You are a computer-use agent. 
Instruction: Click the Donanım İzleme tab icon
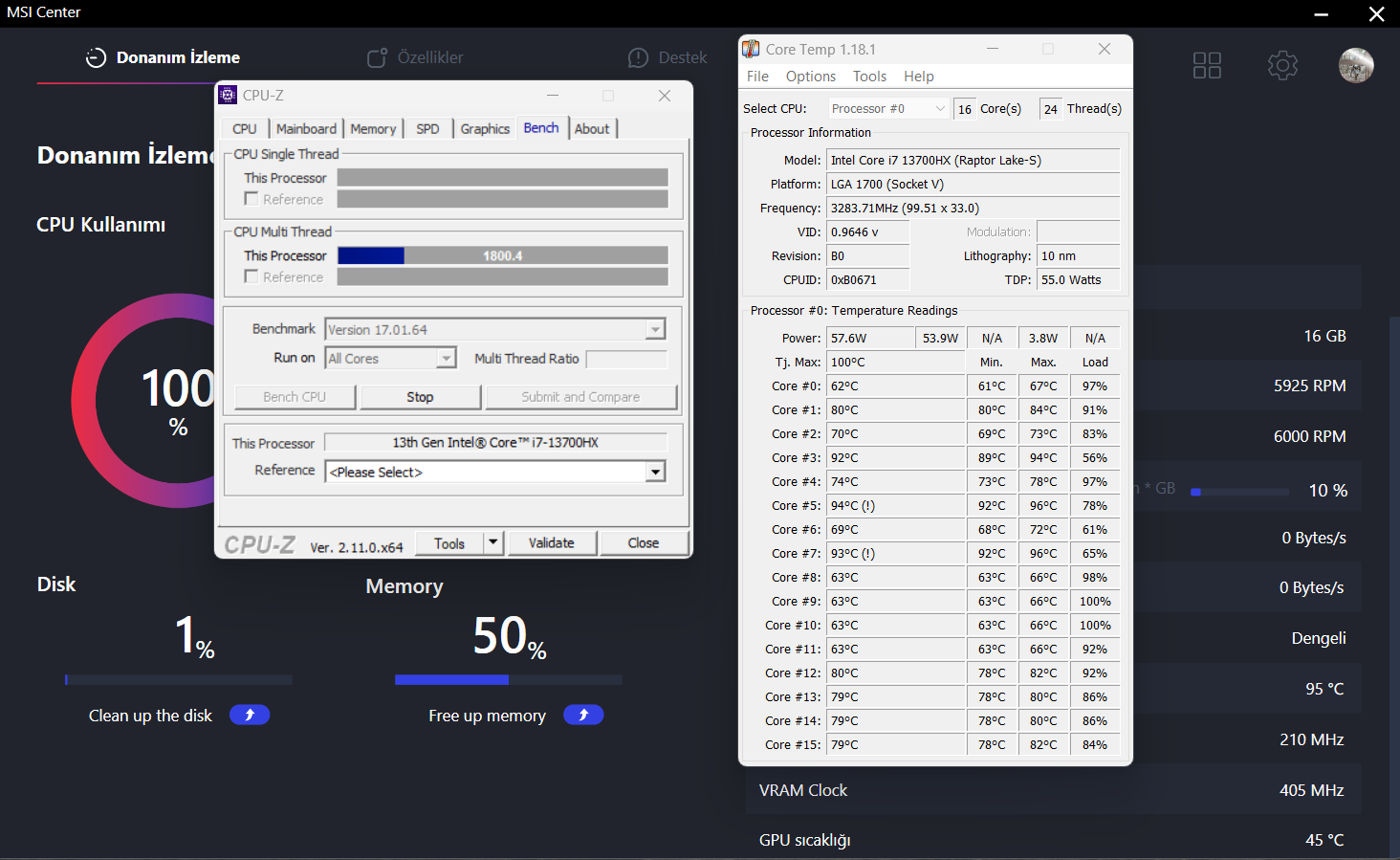pyautogui.click(x=96, y=57)
